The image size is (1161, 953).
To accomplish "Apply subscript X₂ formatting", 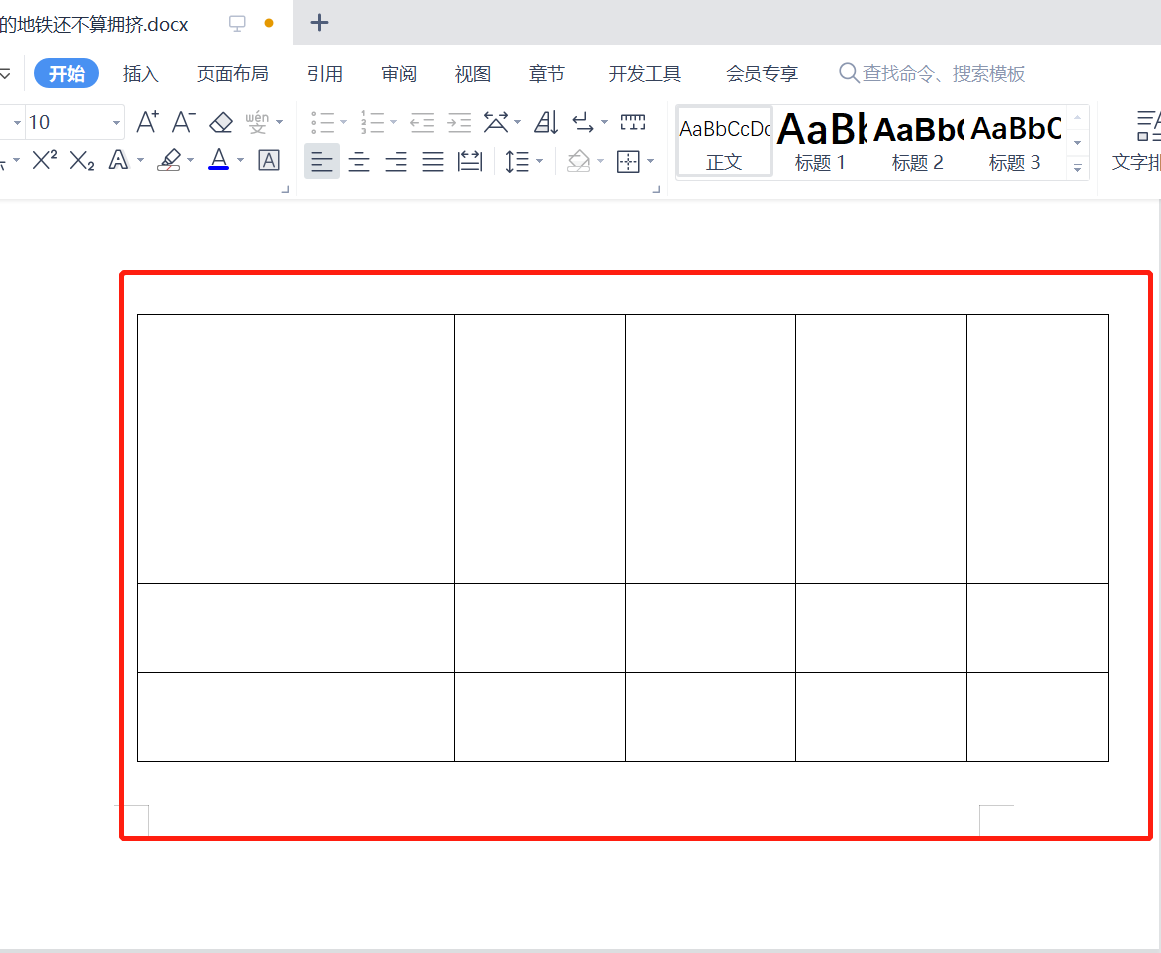I will coord(81,160).
